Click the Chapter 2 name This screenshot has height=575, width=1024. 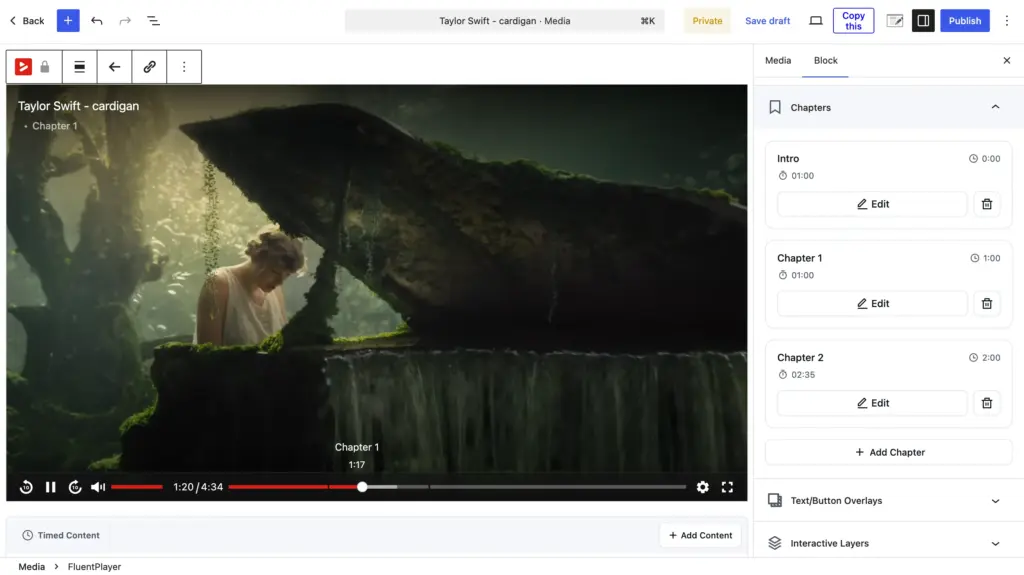[x=800, y=357]
